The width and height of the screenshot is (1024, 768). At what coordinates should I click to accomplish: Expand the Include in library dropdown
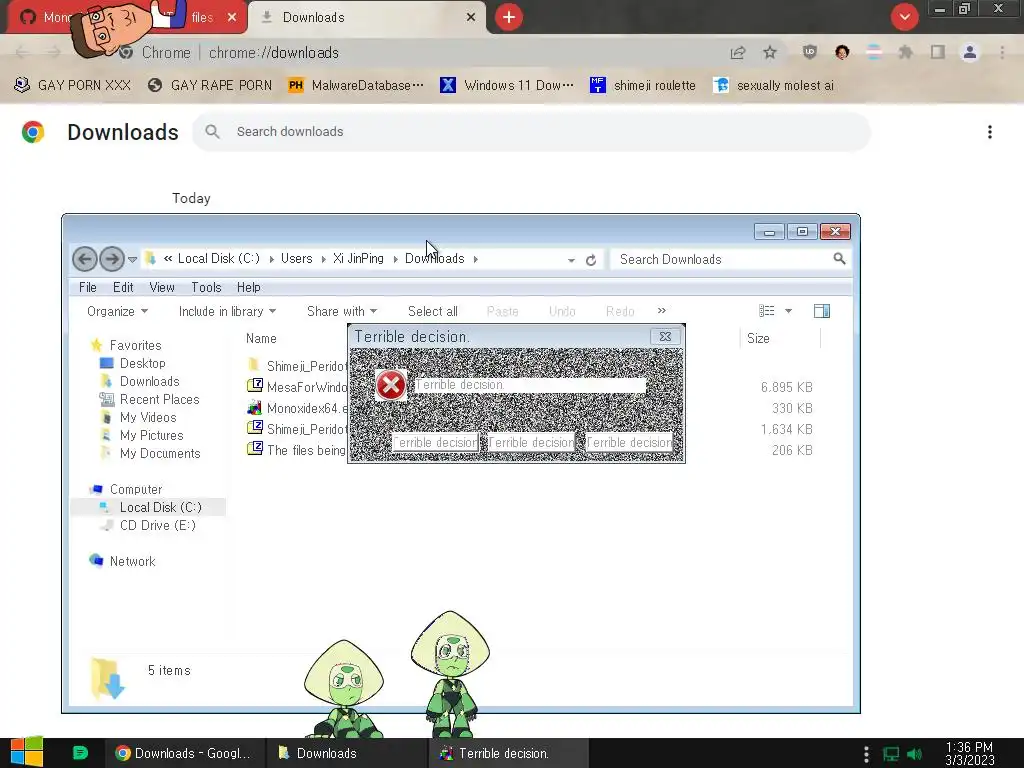tap(227, 312)
